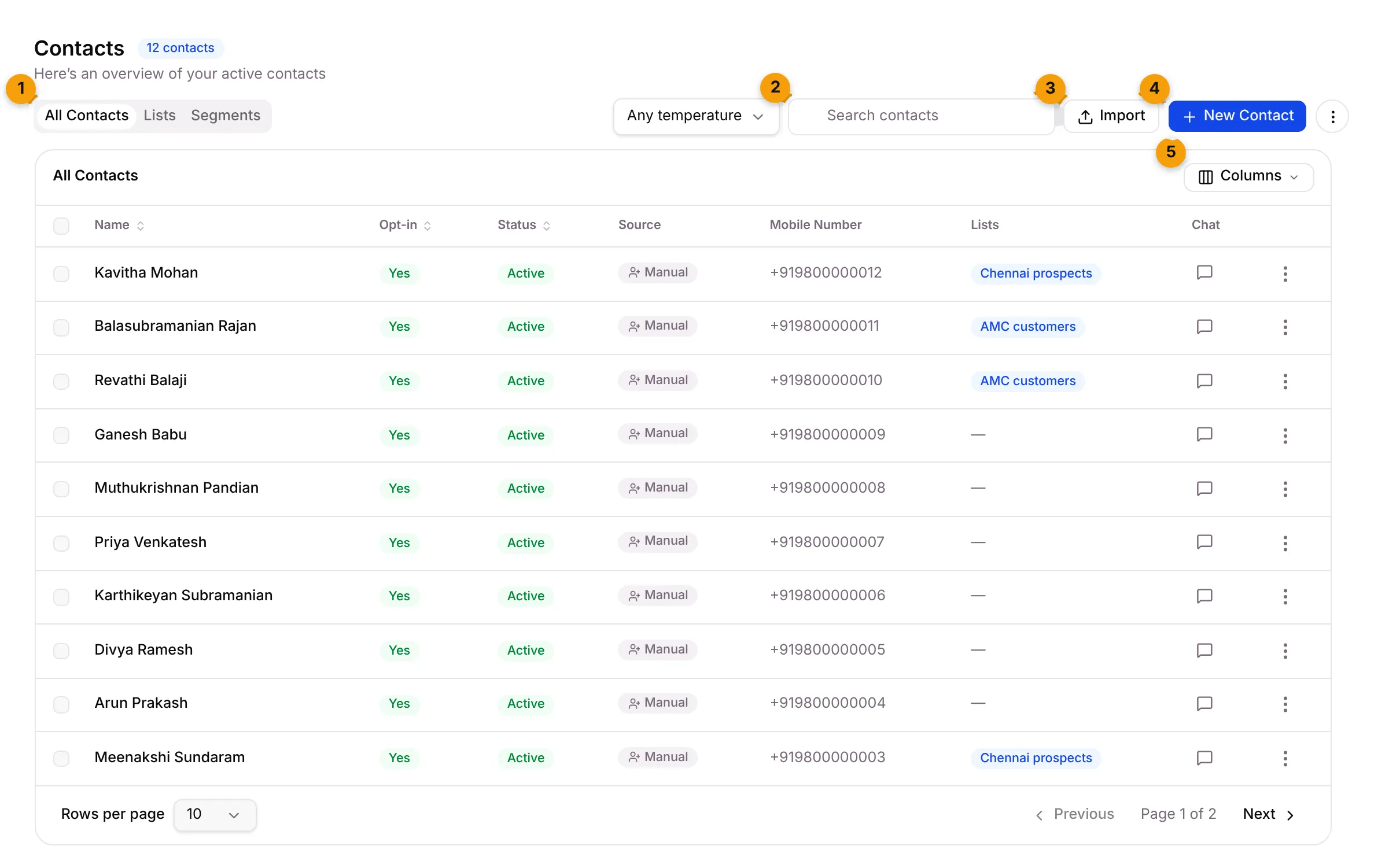
Task: Select mobile number +919800000009
Action: [x=827, y=434]
